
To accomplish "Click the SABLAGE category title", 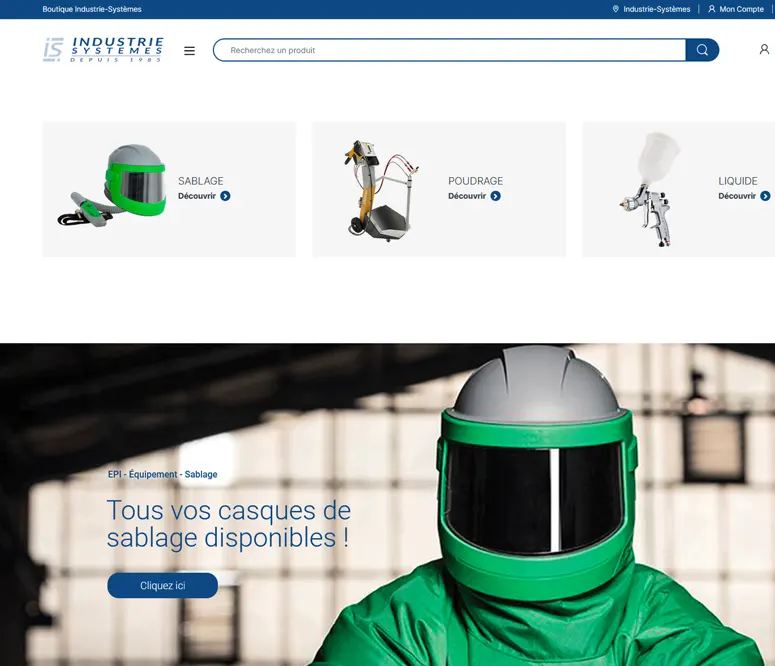I will tap(201, 181).
